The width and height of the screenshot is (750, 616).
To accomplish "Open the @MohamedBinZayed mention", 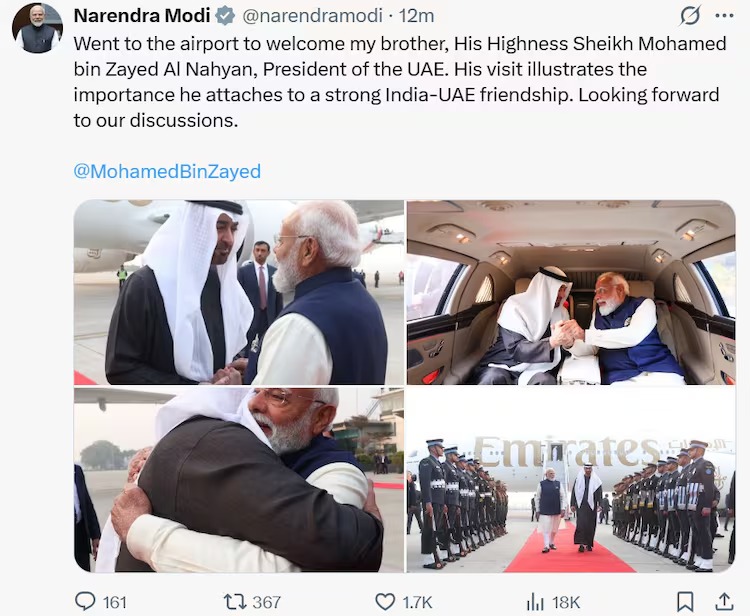I will 167,171.
